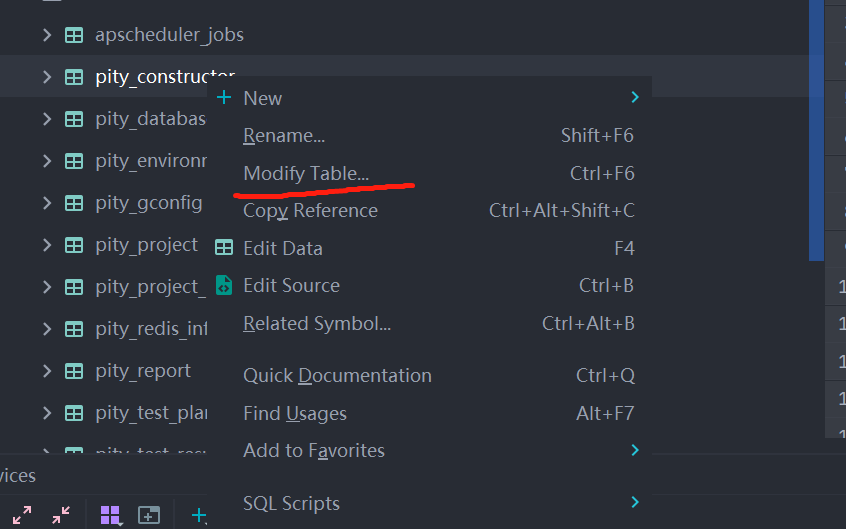Choose Edit Data from the menu

[x=283, y=248]
